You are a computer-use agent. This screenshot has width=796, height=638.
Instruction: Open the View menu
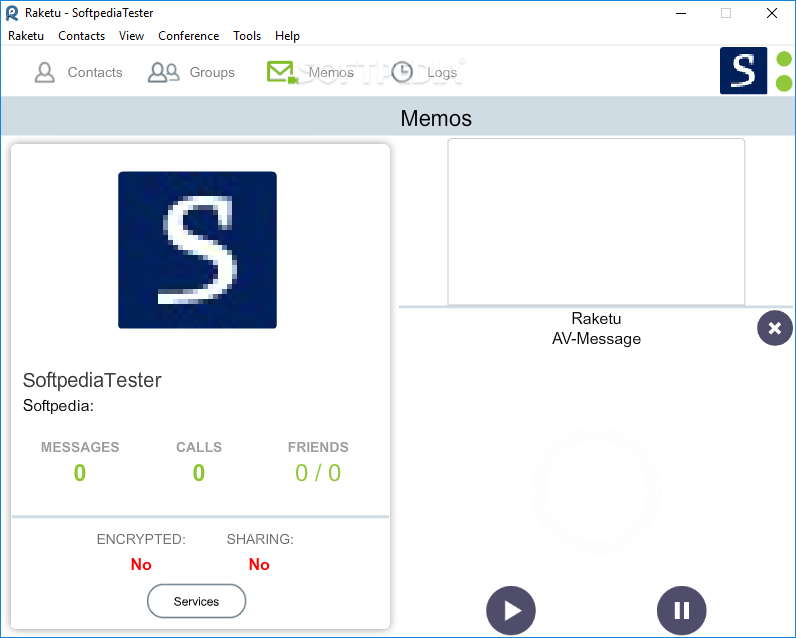point(131,36)
